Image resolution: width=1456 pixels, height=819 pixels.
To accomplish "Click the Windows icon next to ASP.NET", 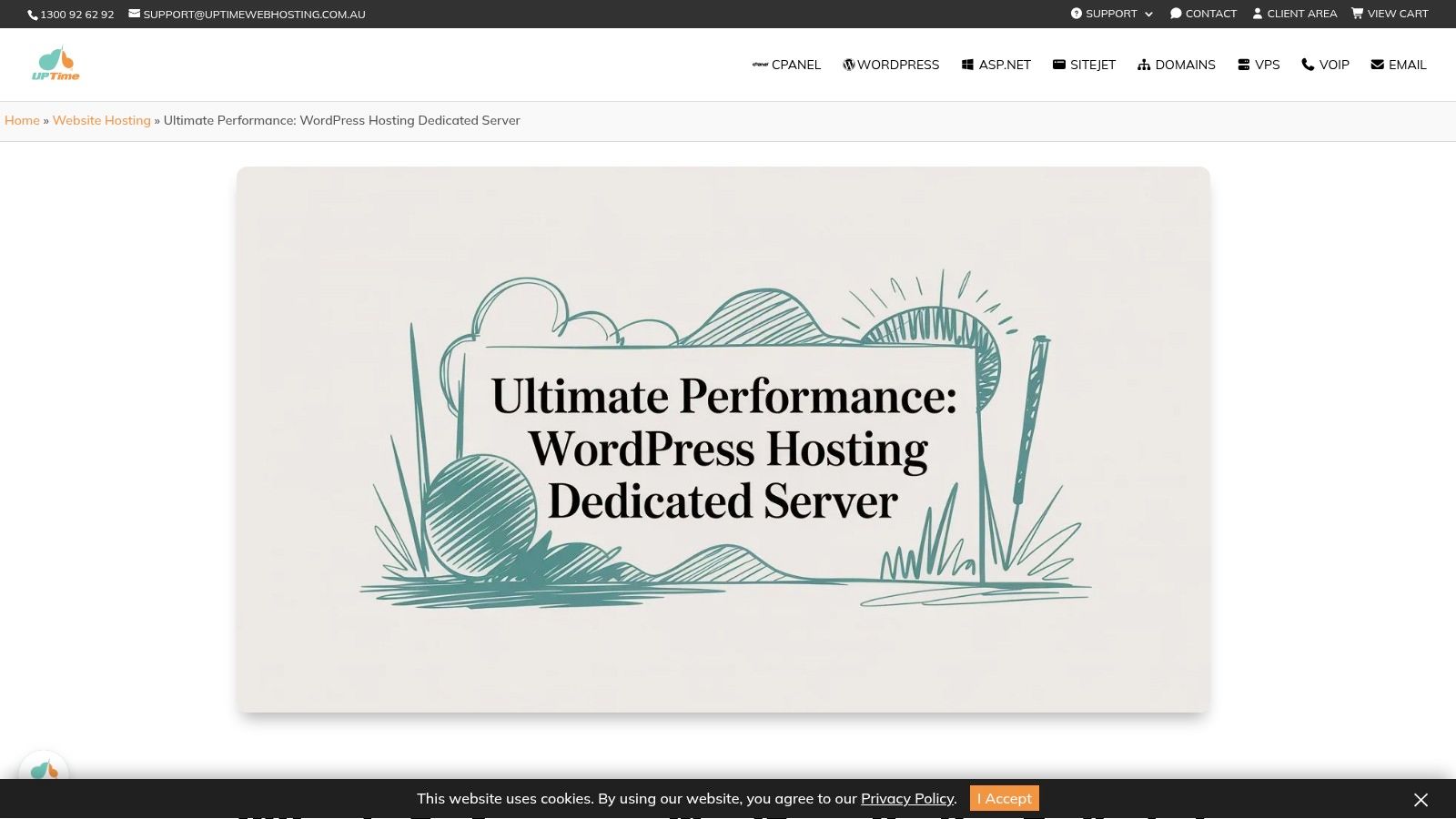I will pyautogui.click(x=967, y=65).
